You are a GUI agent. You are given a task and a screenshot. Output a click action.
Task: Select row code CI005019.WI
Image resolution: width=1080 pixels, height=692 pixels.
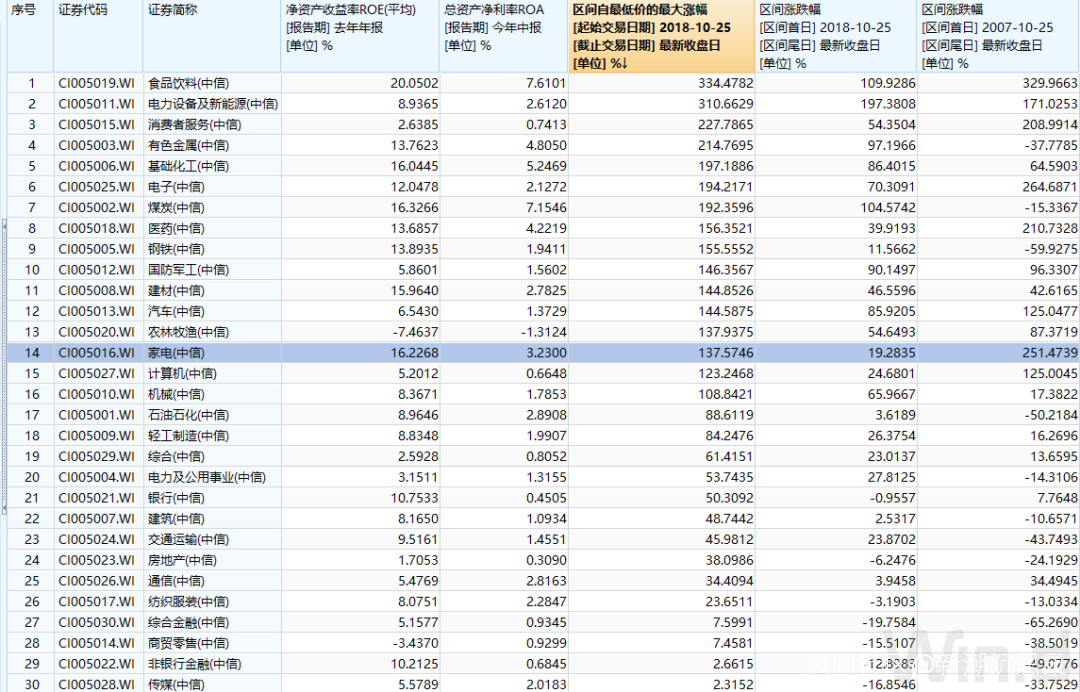(x=96, y=83)
